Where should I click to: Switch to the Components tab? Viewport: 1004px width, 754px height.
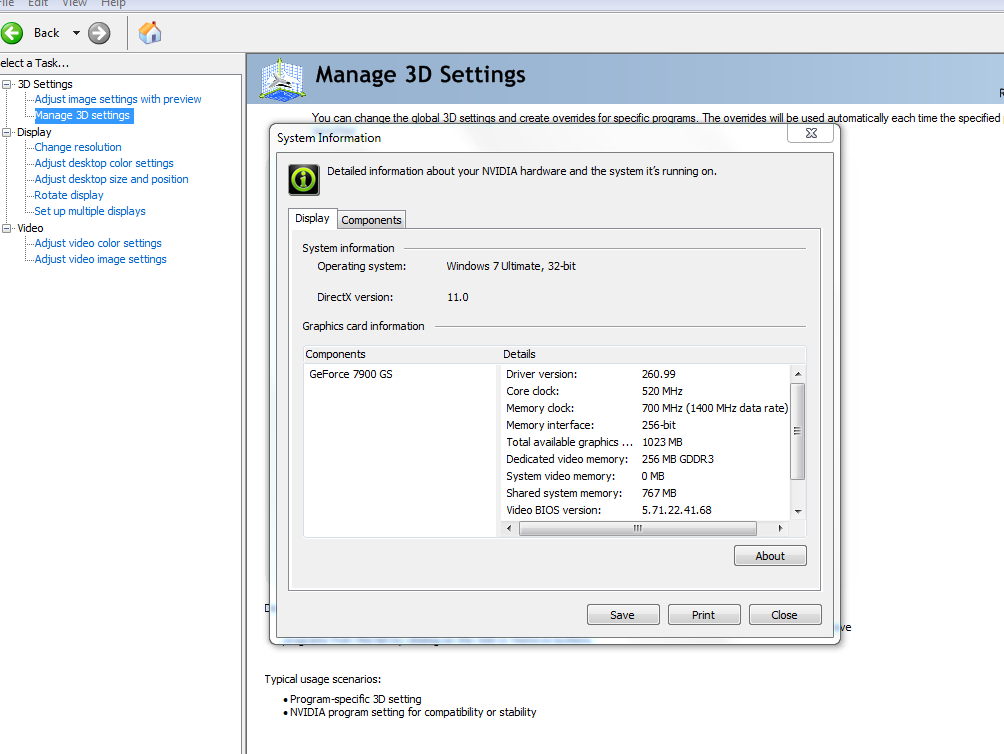(x=371, y=220)
